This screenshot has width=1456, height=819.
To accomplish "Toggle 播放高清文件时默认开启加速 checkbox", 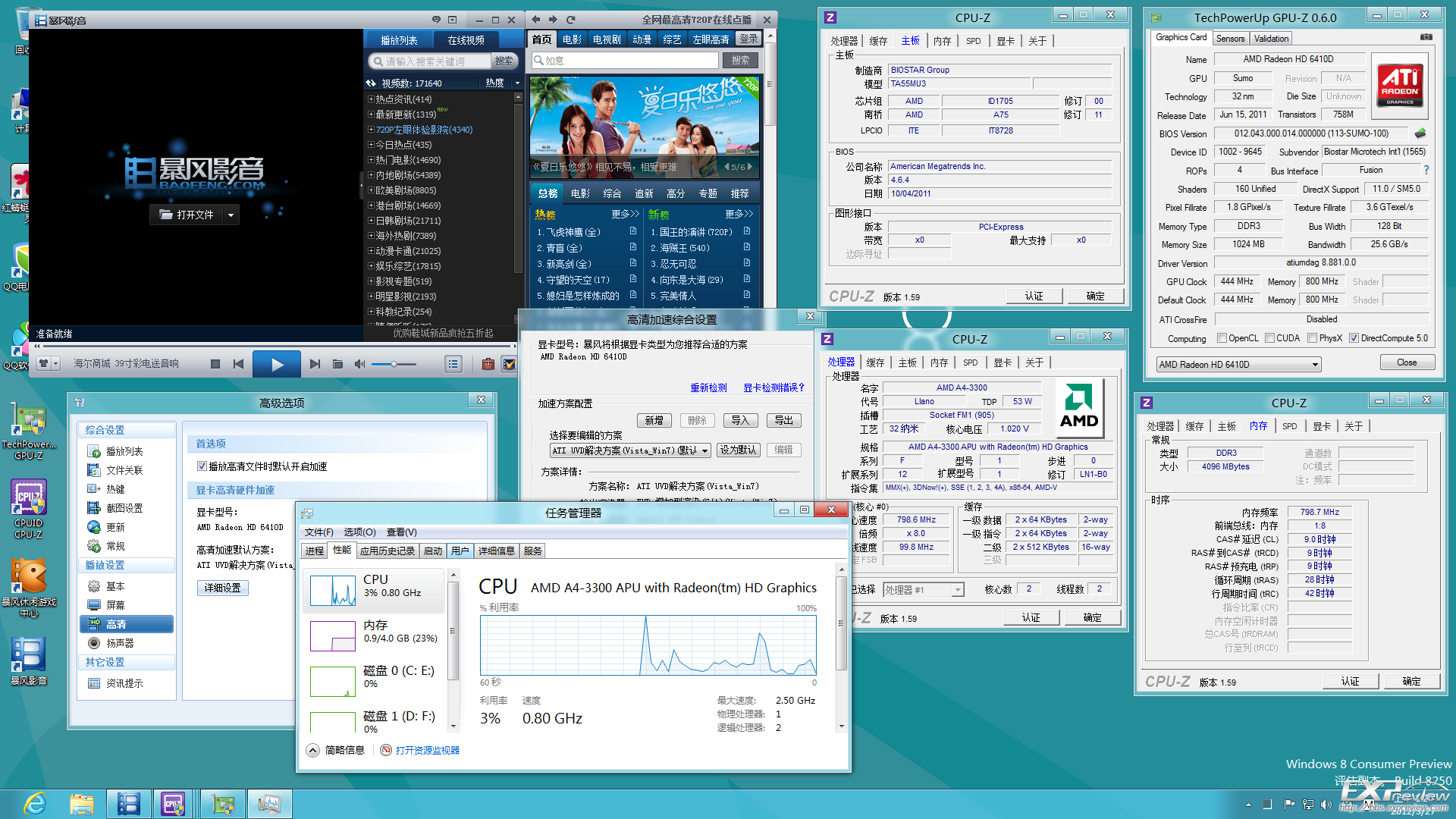I will pos(202,466).
